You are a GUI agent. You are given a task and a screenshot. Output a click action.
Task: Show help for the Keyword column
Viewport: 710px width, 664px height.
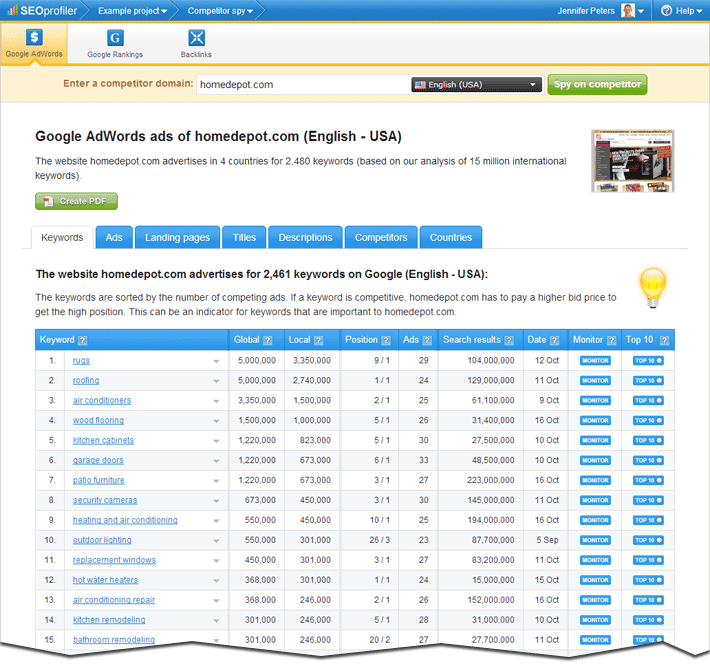(82, 340)
